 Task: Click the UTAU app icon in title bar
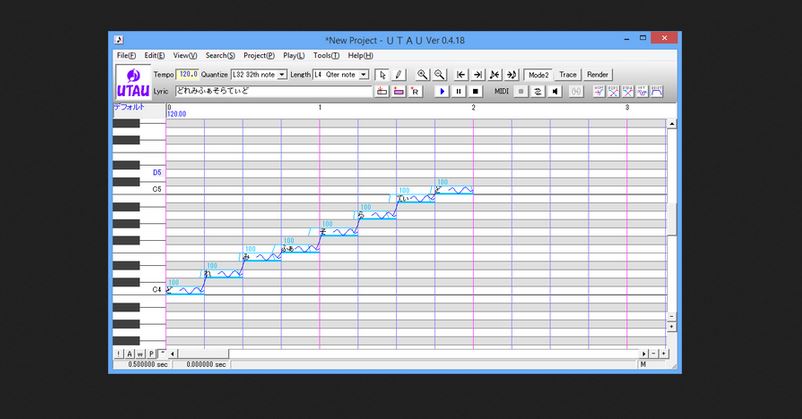[x=119, y=39]
